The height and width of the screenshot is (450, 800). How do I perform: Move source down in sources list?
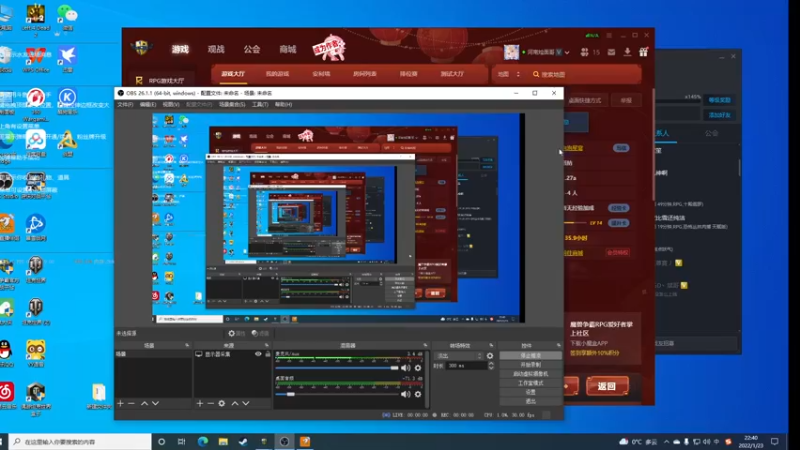coord(245,403)
